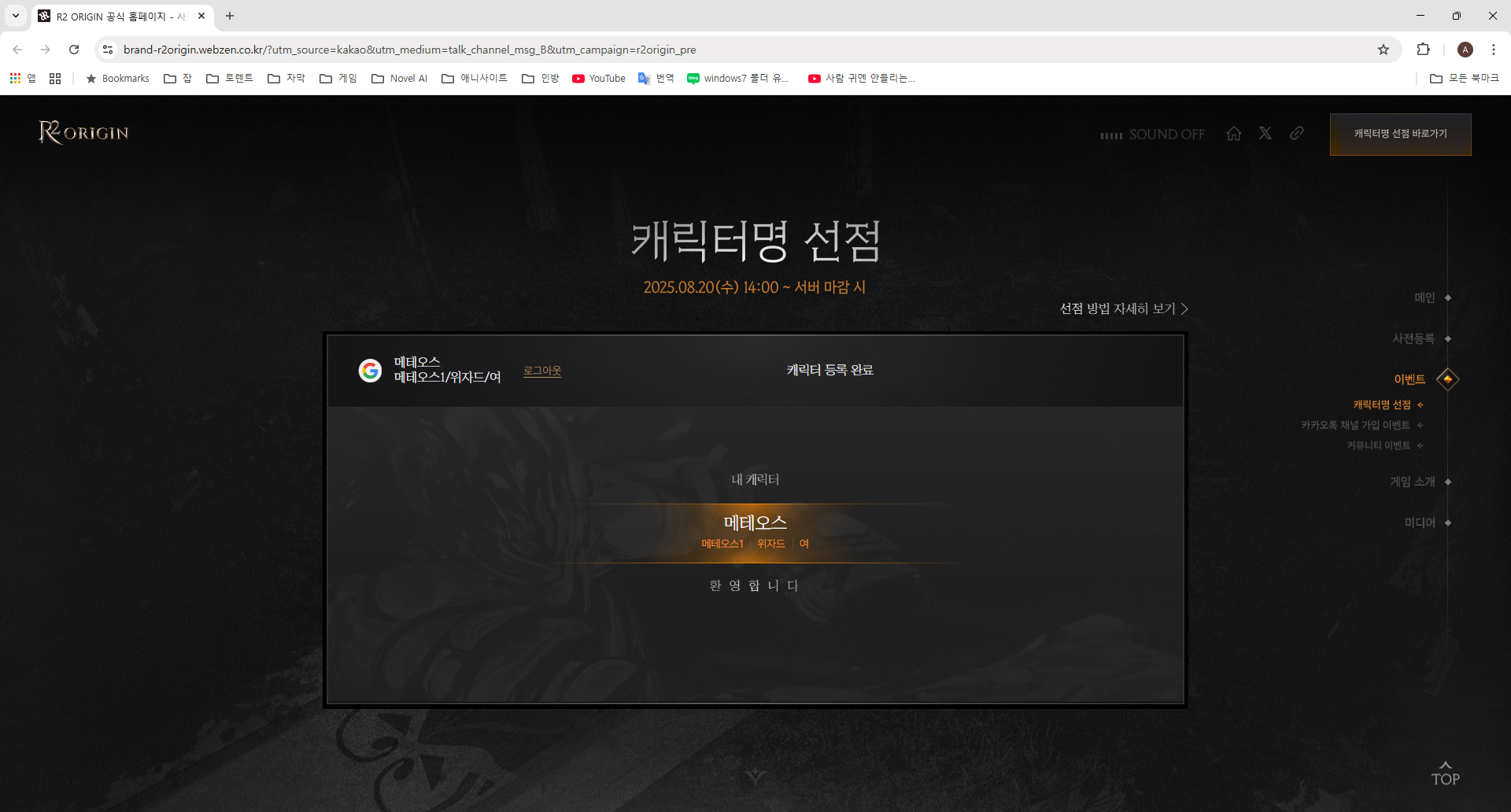The image size is (1511, 812).
Task: Open the 인방 bookmark folder
Action: [x=541, y=78]
